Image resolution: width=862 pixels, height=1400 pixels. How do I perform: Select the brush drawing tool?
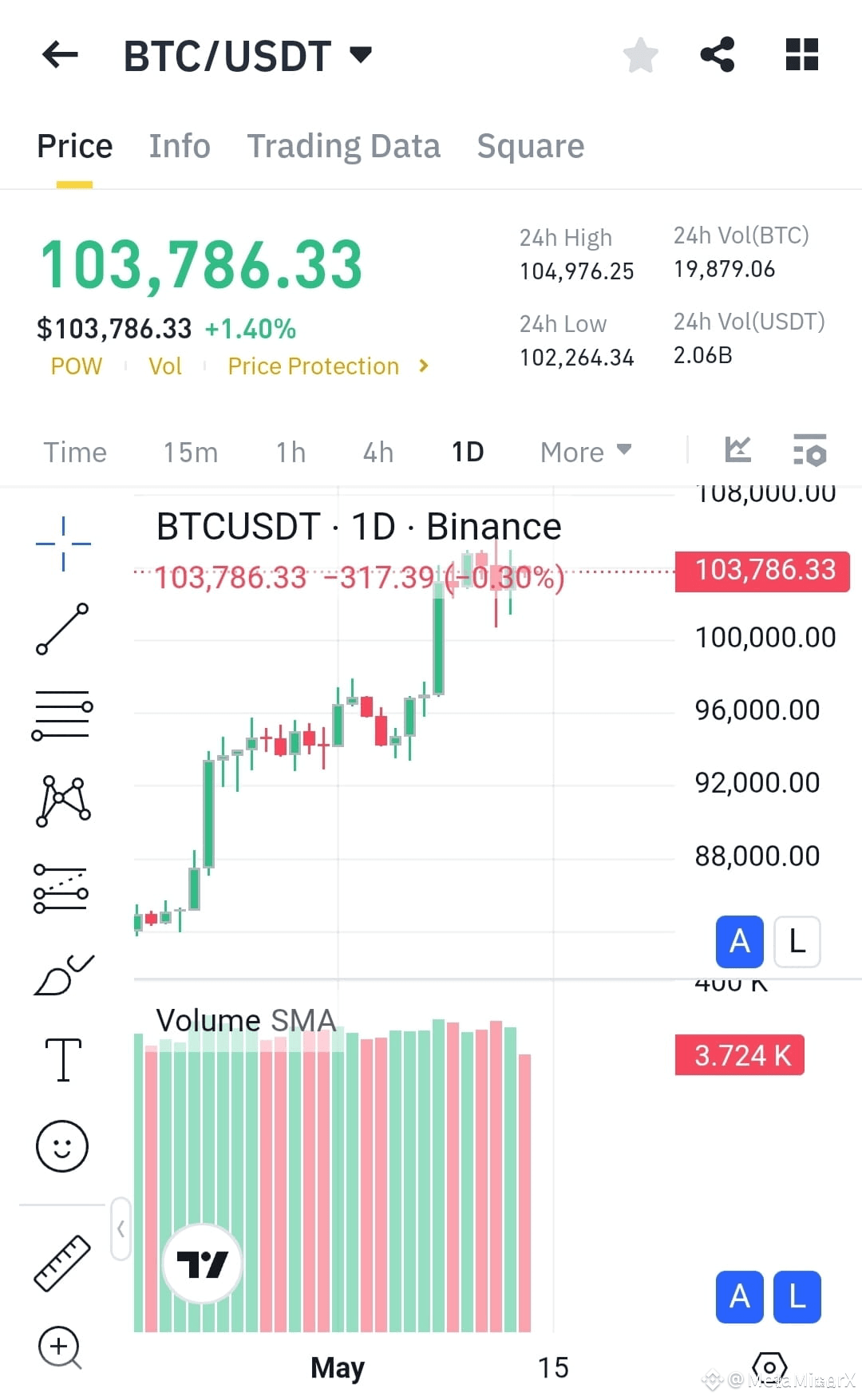64,975
